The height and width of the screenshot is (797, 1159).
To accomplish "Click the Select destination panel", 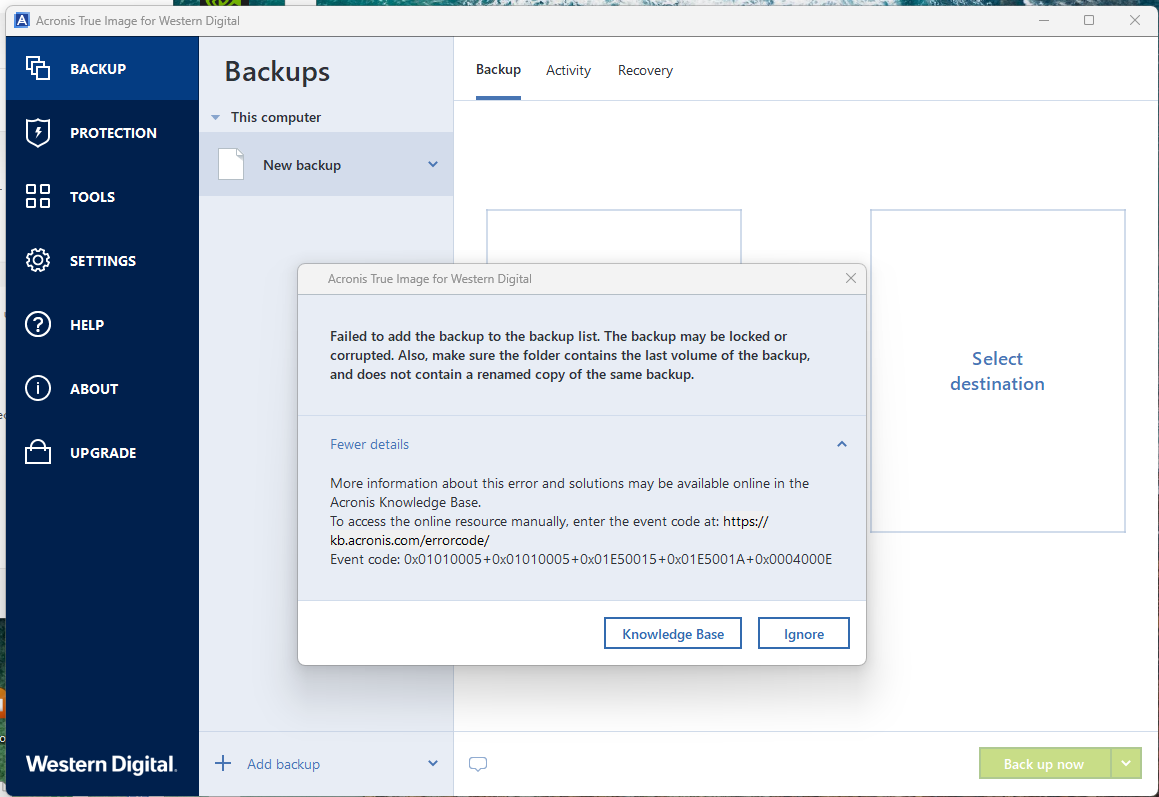I will click(x=997, y=370).
